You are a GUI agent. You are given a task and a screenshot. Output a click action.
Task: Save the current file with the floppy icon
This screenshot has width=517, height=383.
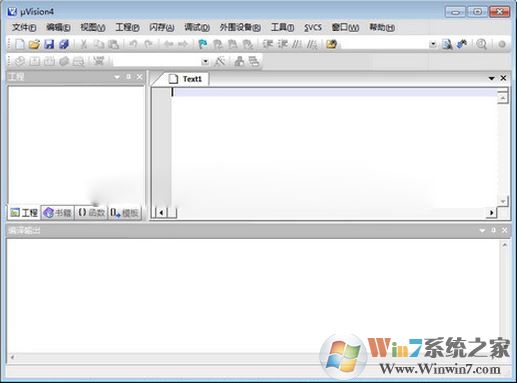[49, 44]
